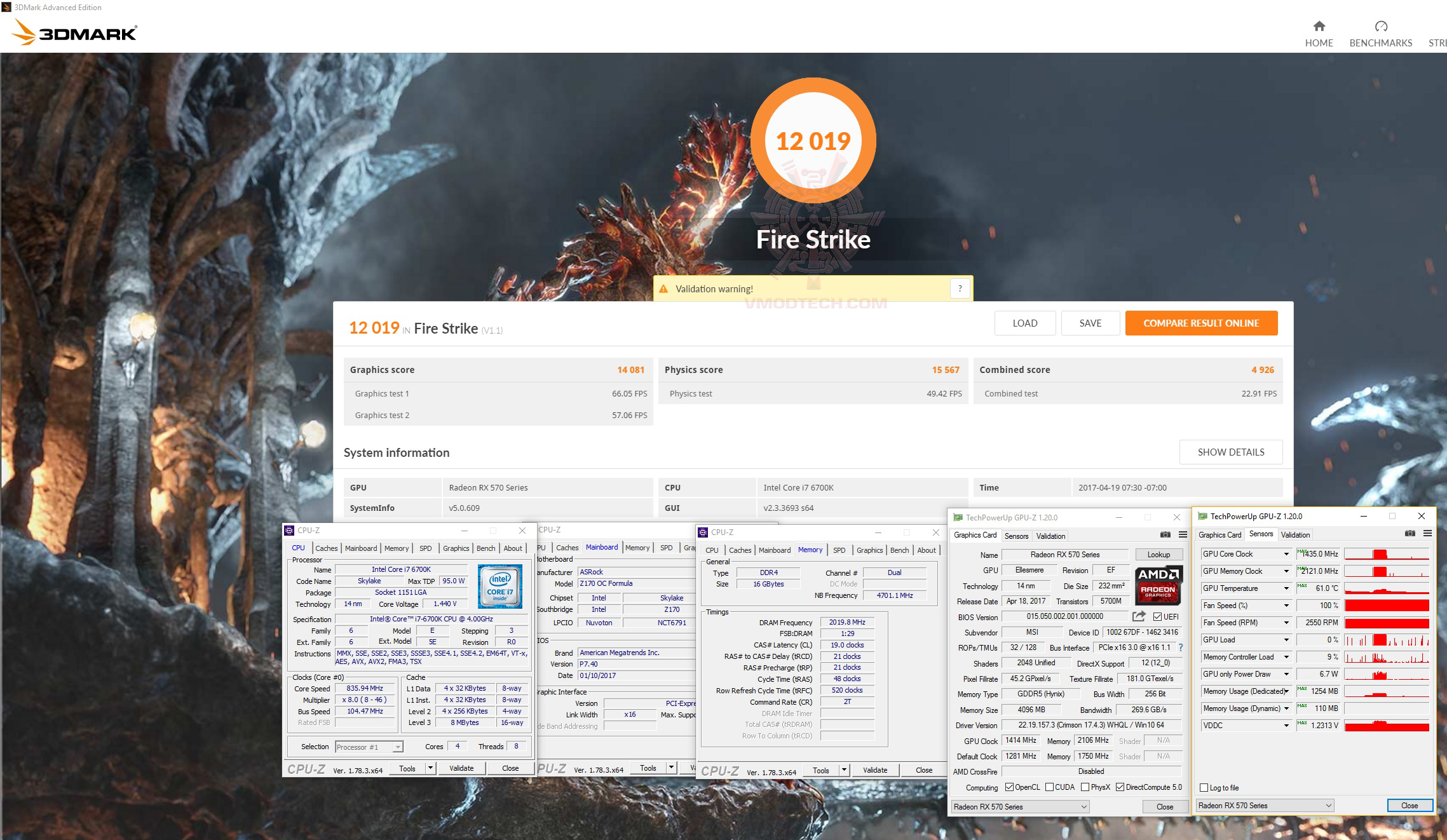
Task: Click the GPU-Z Lookup button
Action: point(1158,555)
